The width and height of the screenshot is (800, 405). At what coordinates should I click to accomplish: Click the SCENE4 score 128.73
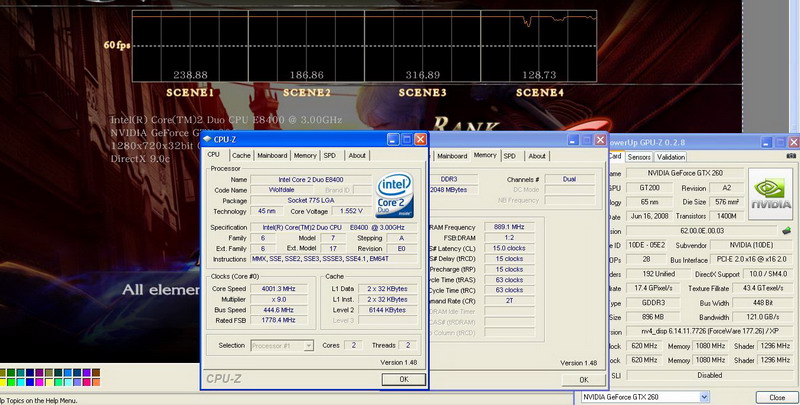pos(539,75)
